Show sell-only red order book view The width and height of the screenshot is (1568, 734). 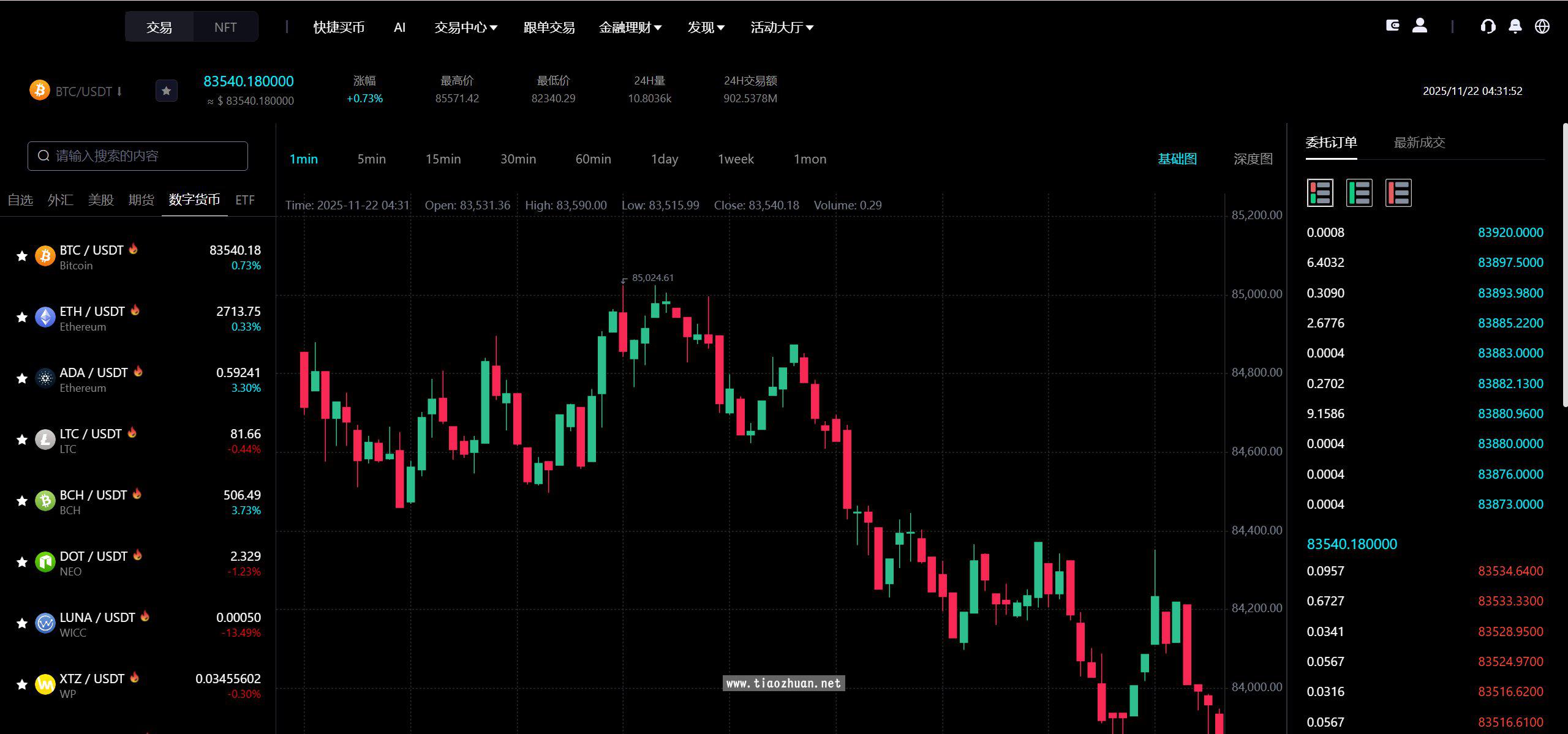coord(1398,193)
